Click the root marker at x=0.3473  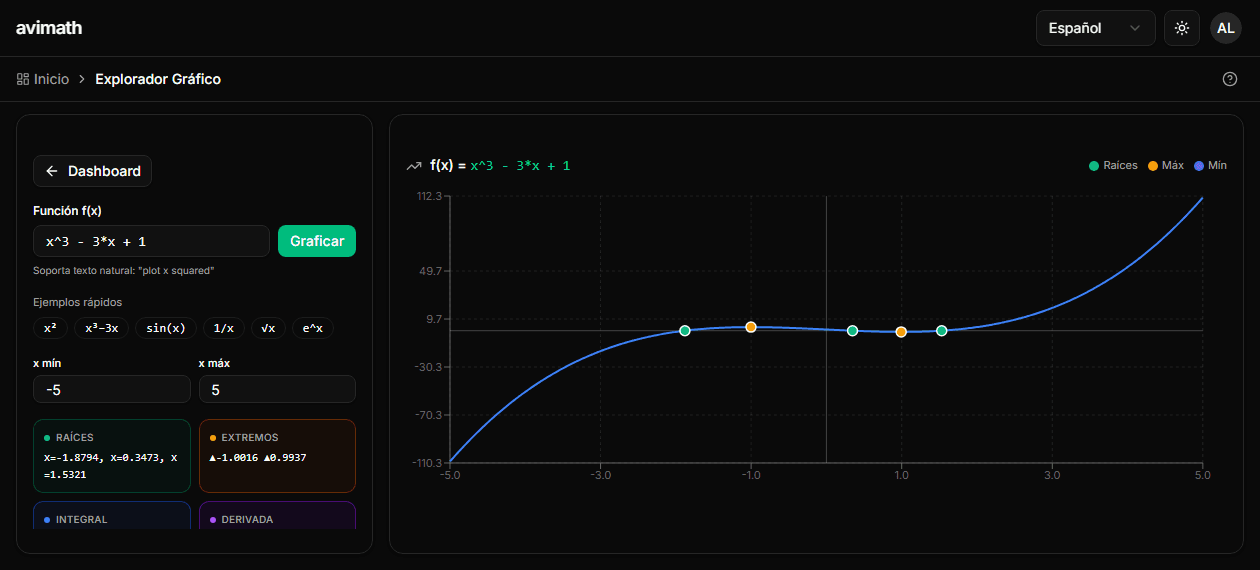pyautogui.click(x=852, y=330)
